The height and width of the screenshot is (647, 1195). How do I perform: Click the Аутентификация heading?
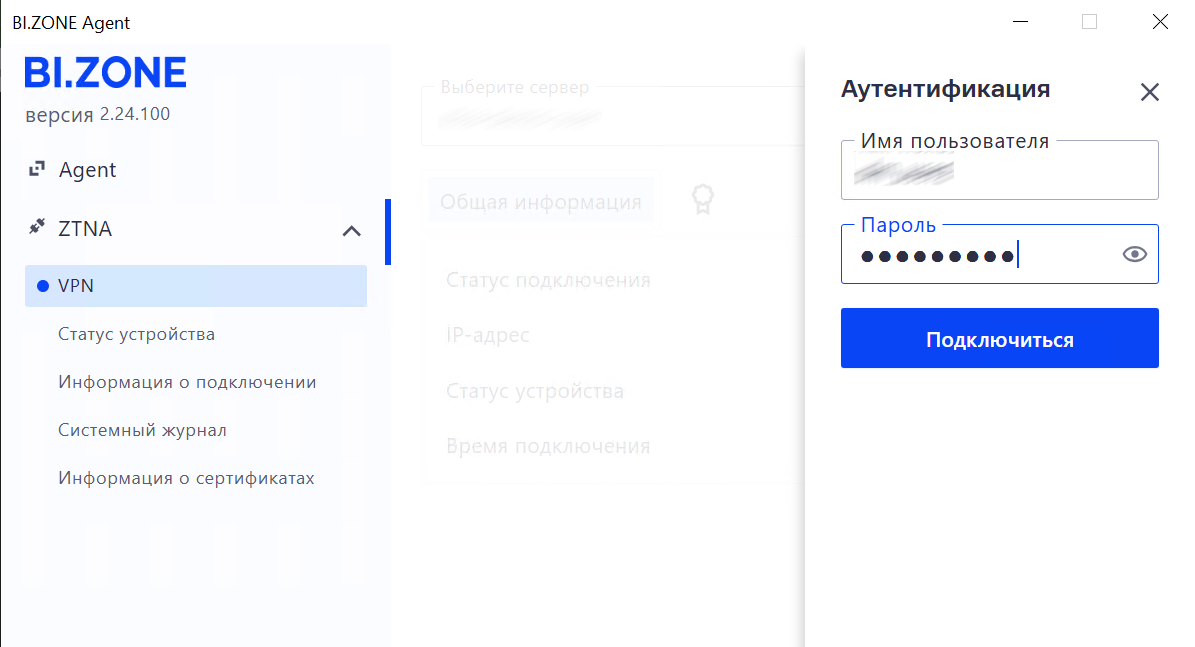click(x=945, y=89)
